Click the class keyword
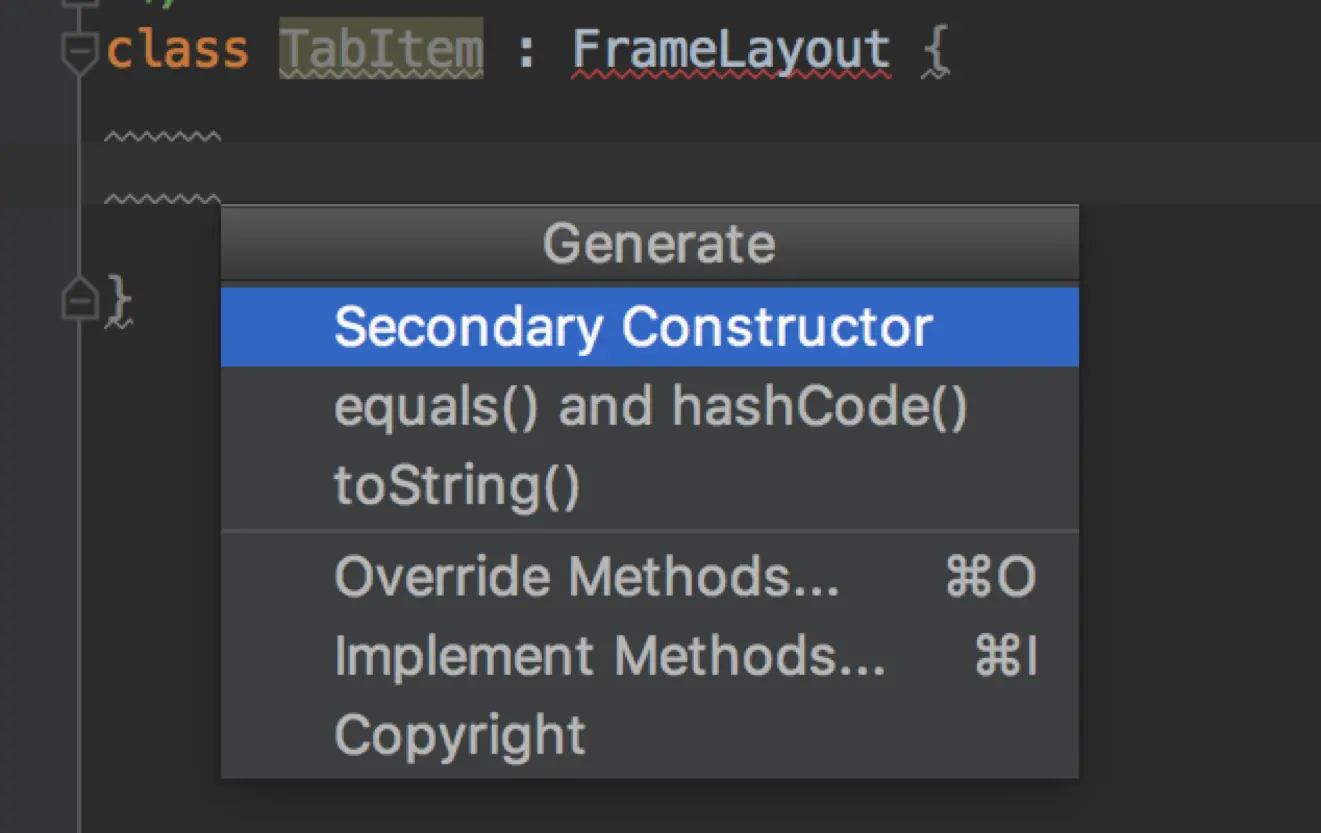This screenshot has width=1321, height=833. 177,50
